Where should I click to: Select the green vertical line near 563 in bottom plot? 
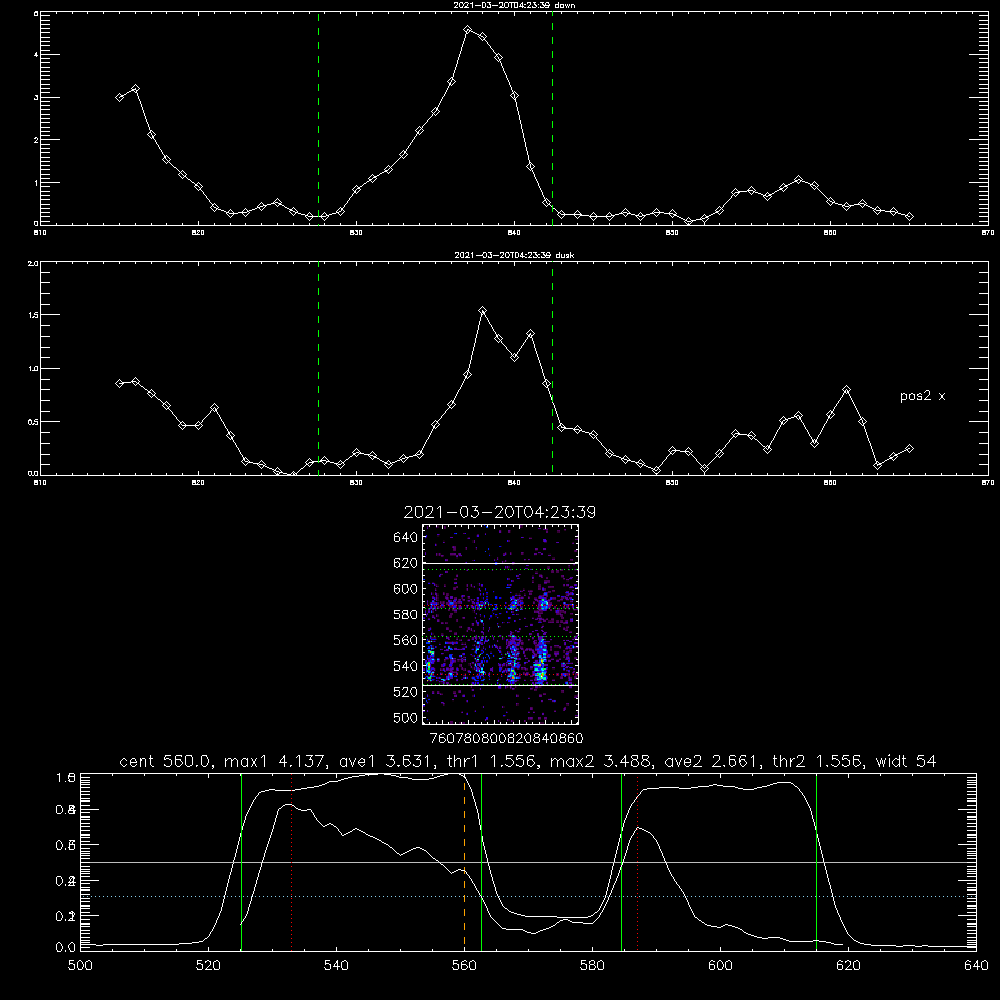482,861
